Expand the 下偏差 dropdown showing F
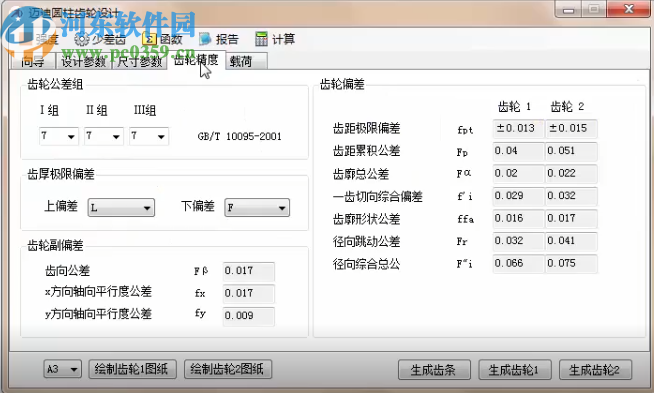 [x=257, y=207]
